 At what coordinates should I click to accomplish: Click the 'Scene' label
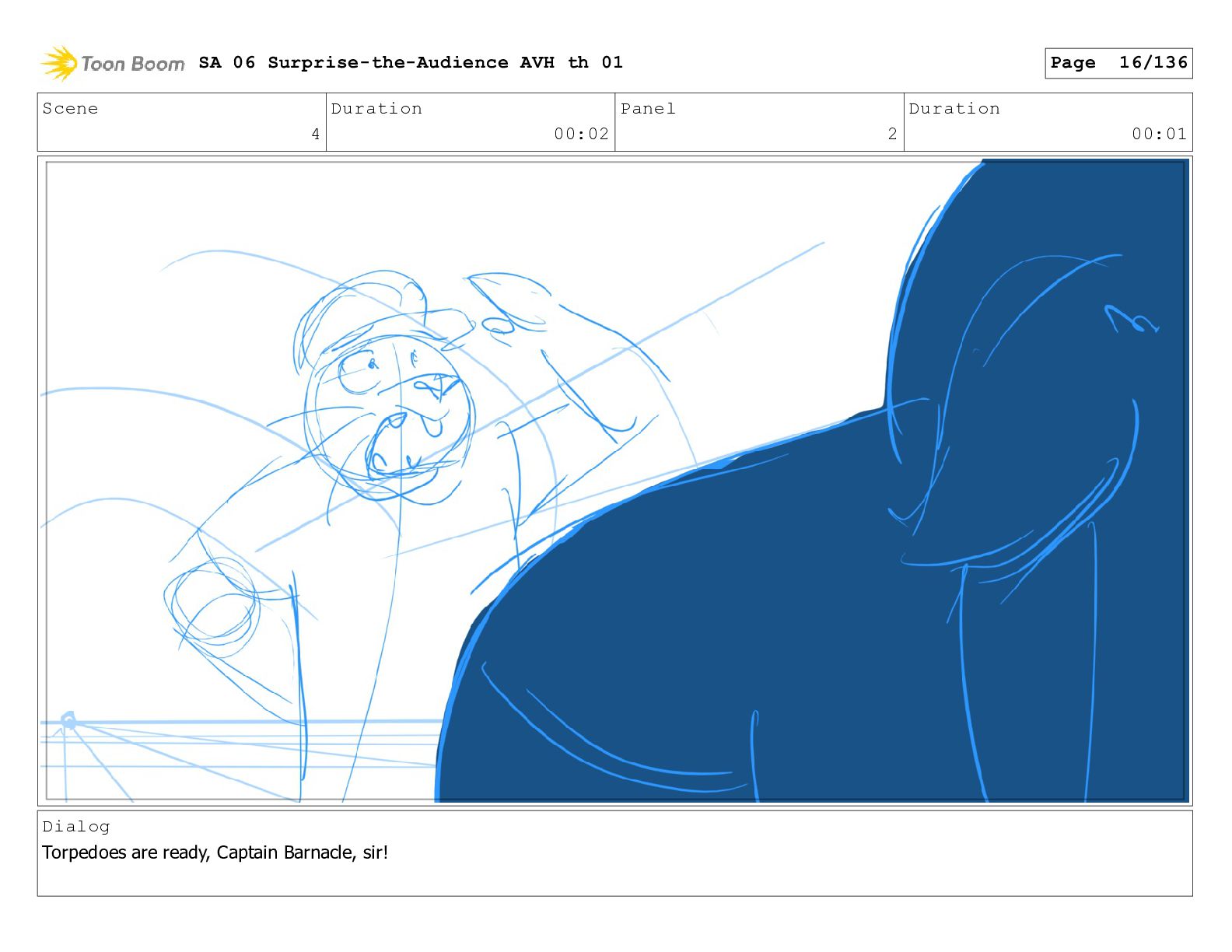[x=71, y=109]
